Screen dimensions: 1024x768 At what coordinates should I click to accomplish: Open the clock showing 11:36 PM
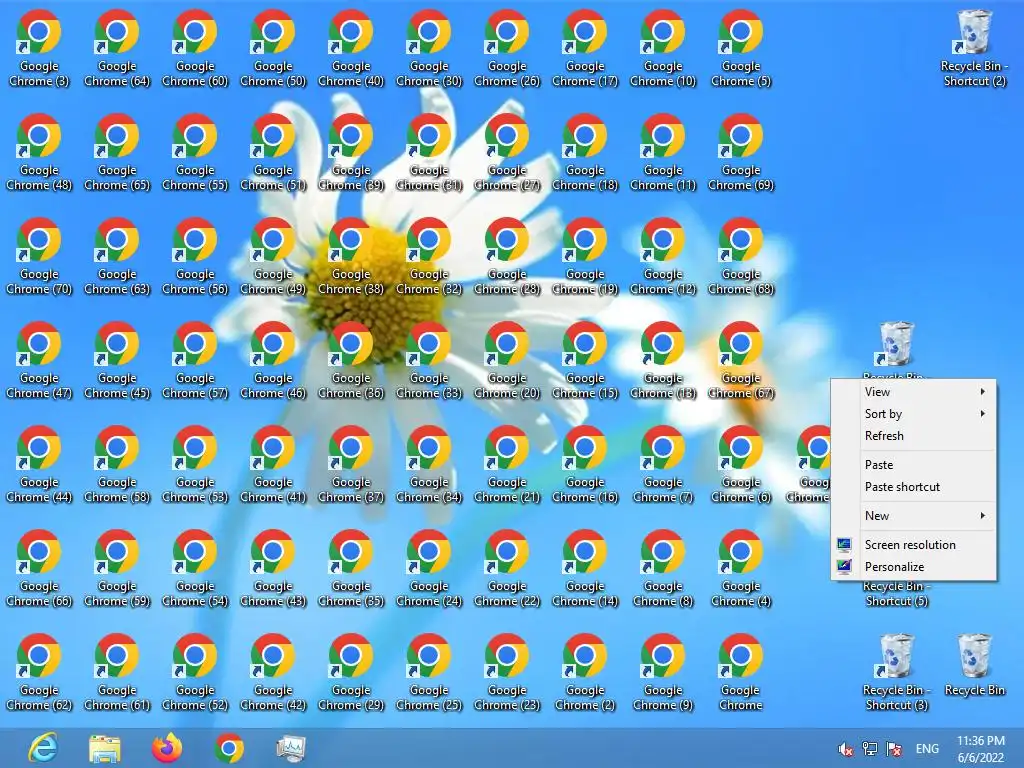pyautogui.click(x=981, y=749)
